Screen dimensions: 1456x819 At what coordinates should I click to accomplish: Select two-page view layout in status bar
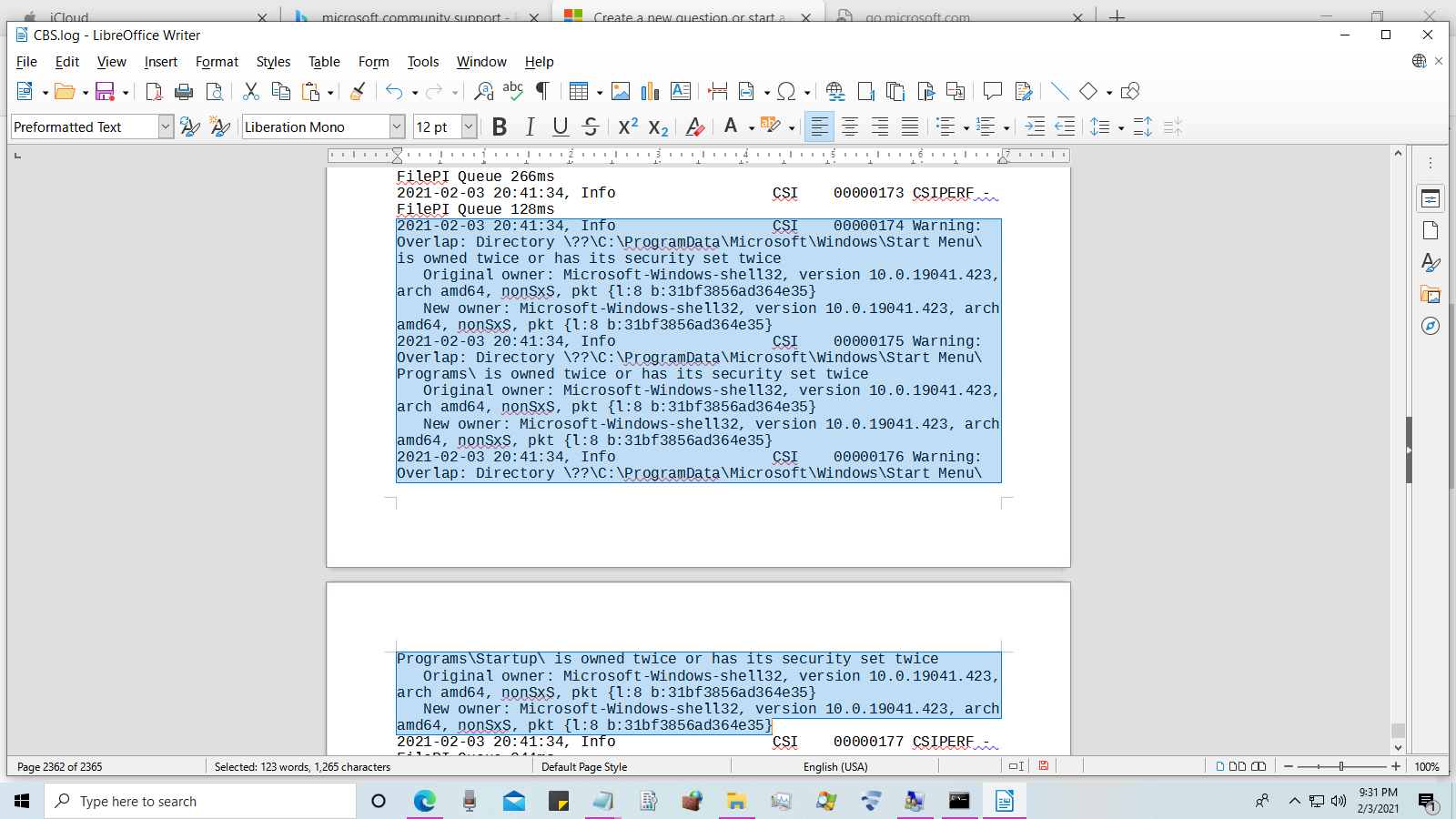click(1238, 767)
